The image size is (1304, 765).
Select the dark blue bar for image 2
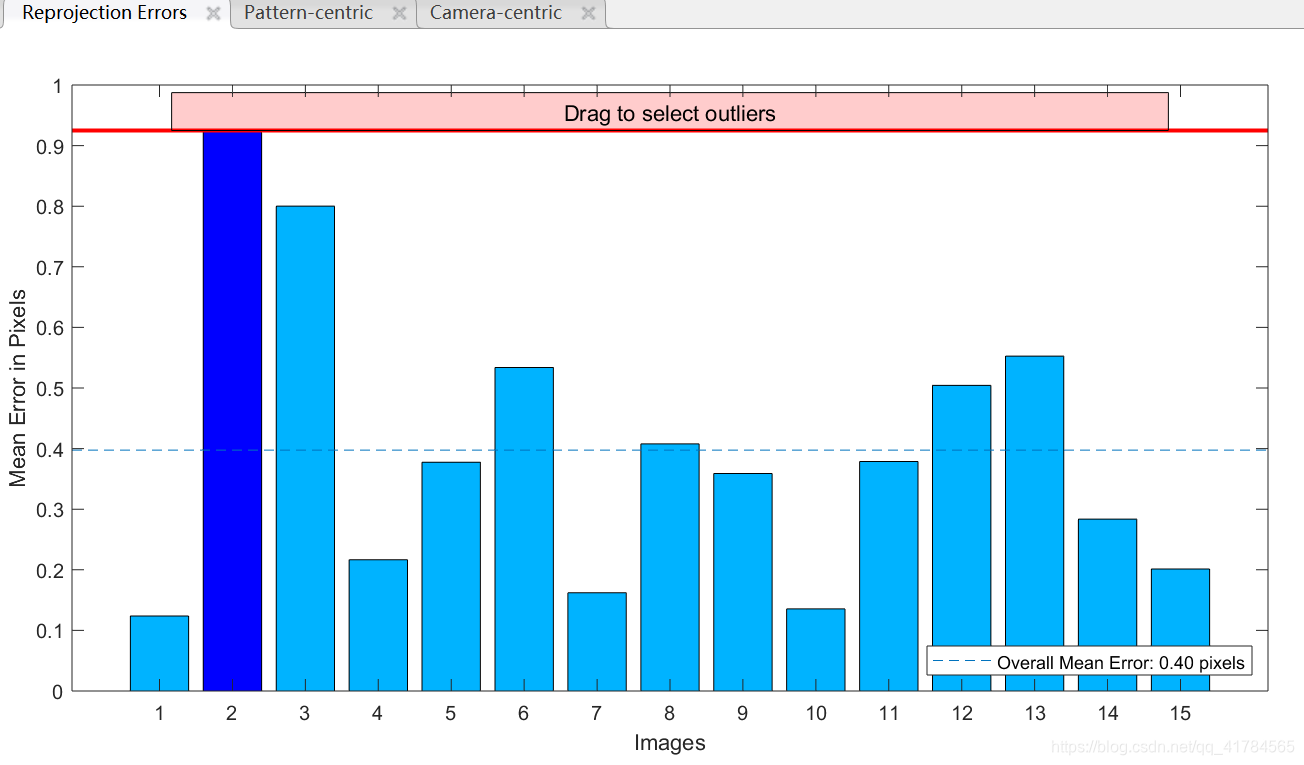[x=232, y=411]
